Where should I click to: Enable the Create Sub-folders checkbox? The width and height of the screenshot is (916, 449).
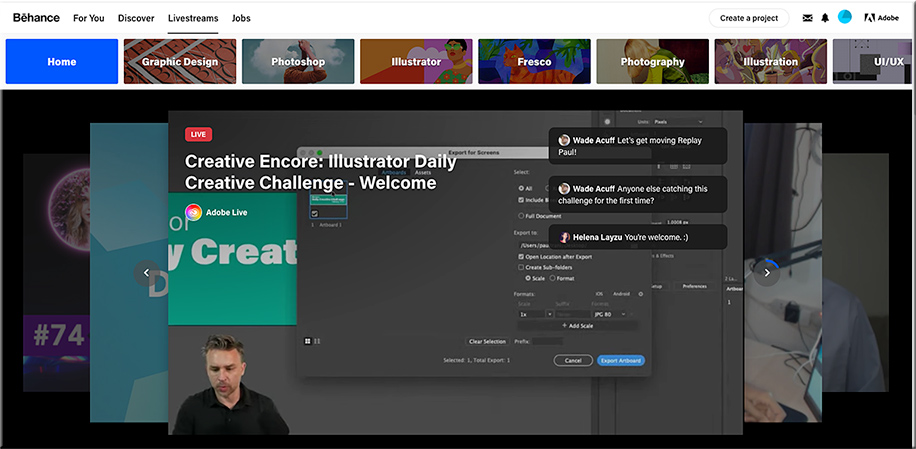521,267
